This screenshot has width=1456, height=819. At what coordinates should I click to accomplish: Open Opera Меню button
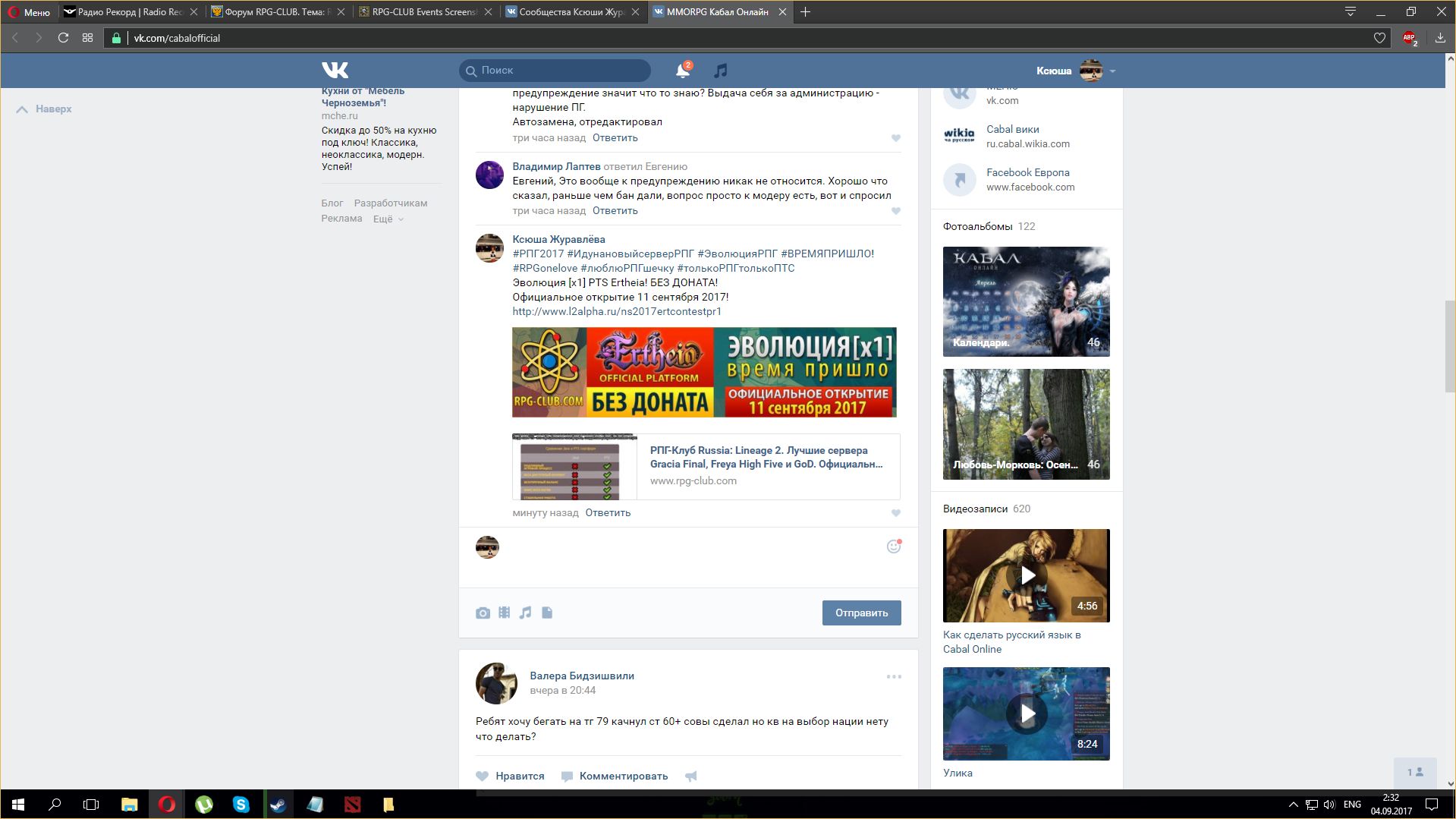[x=29, y=12]
